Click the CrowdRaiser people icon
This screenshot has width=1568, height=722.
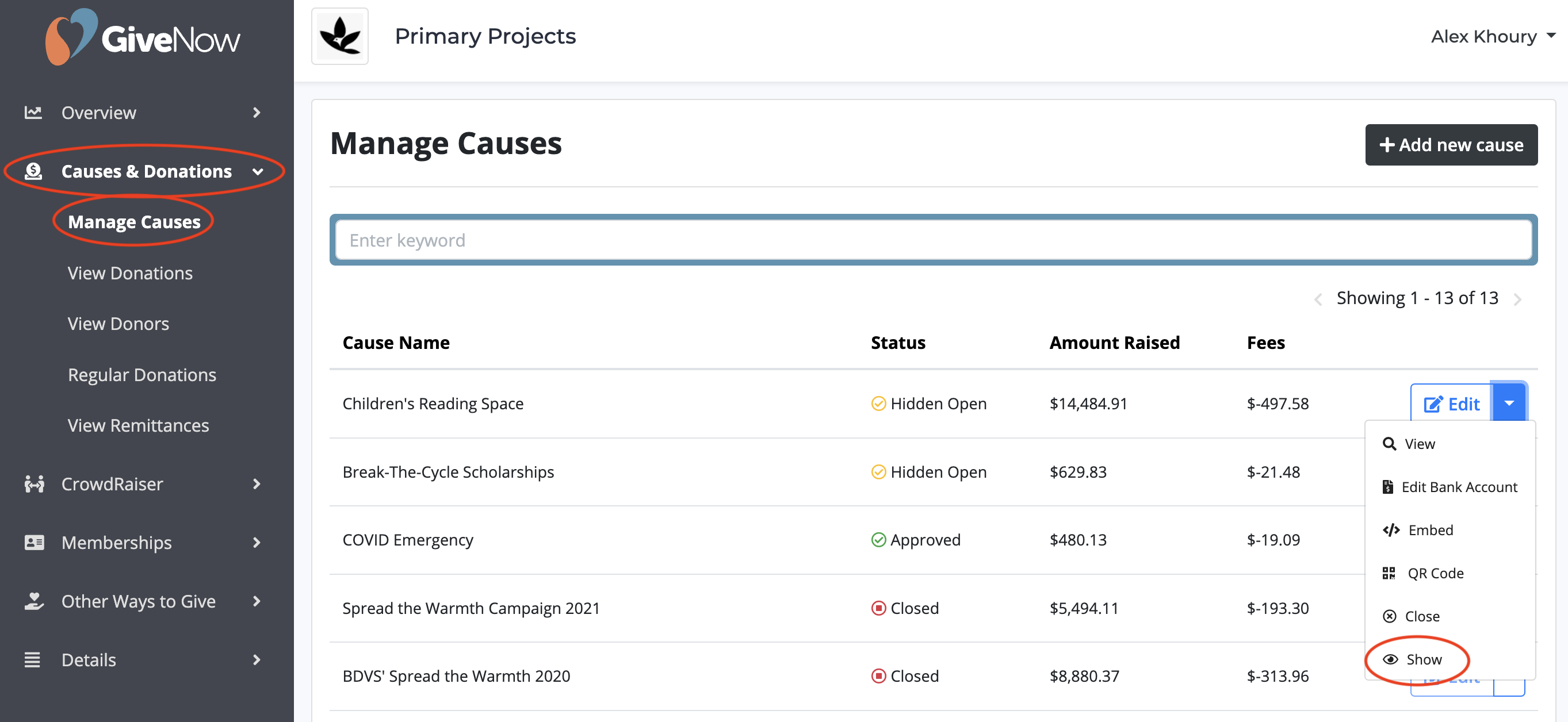34,484
